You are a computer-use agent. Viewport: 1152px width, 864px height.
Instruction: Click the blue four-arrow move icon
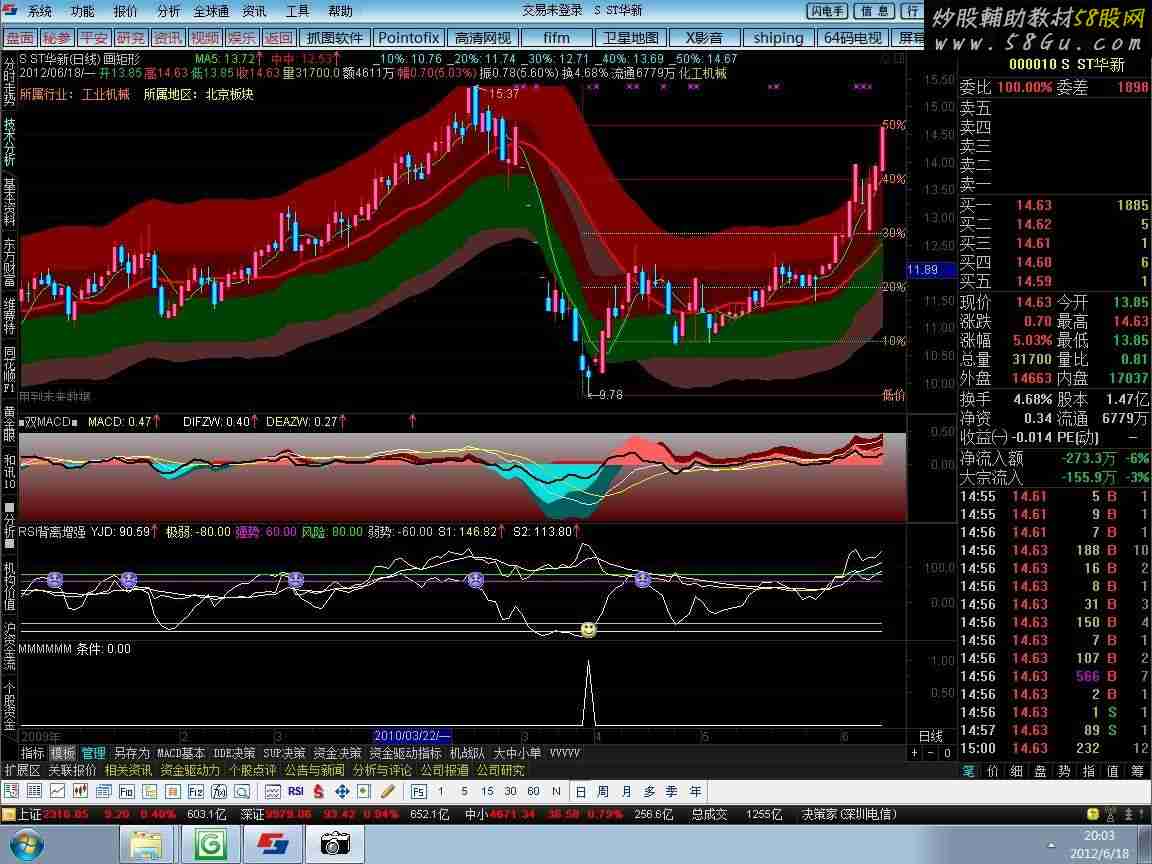pyautogui.click(x=342, y=791)
